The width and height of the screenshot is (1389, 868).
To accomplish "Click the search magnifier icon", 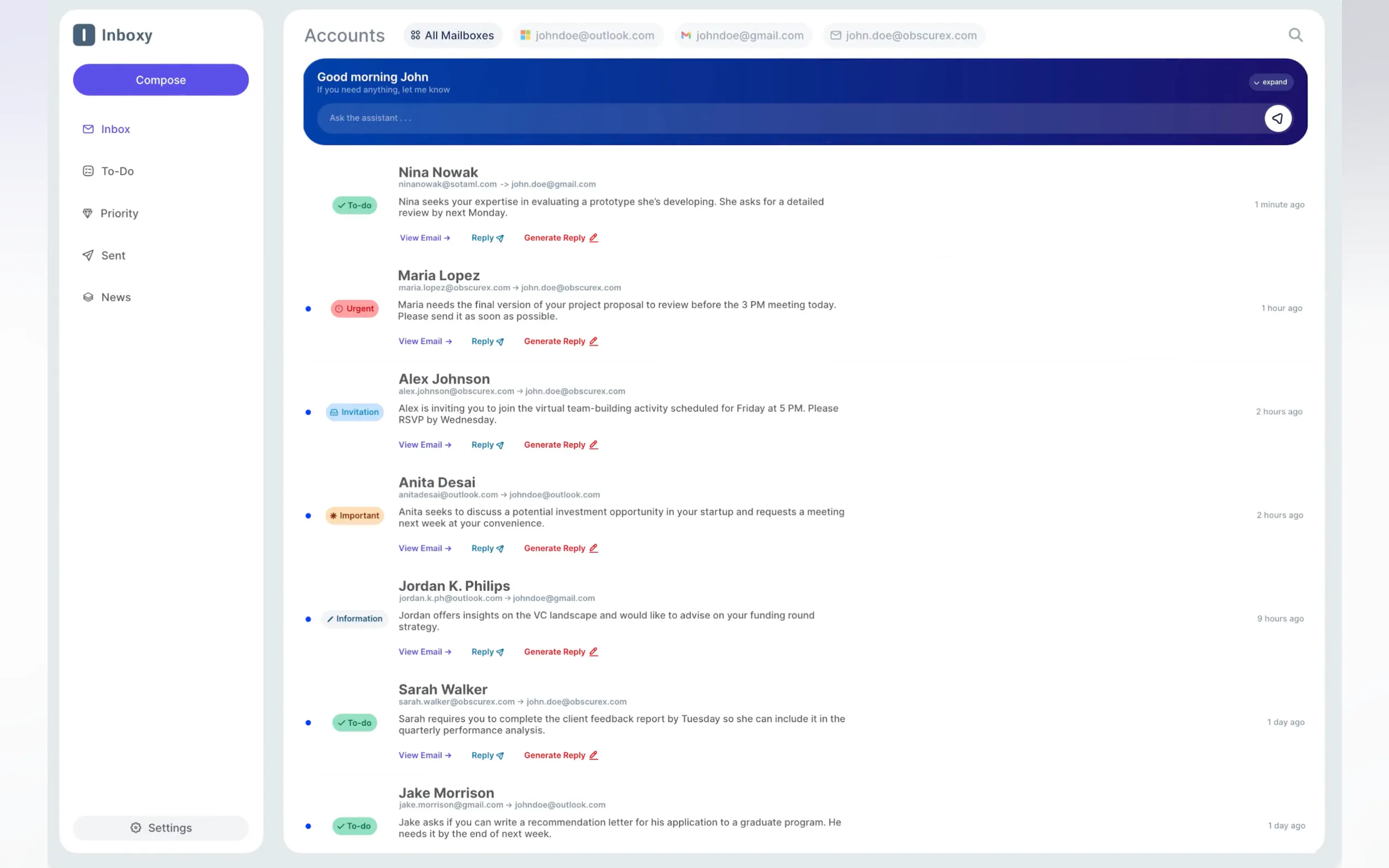I will (x=1295, y=35).
